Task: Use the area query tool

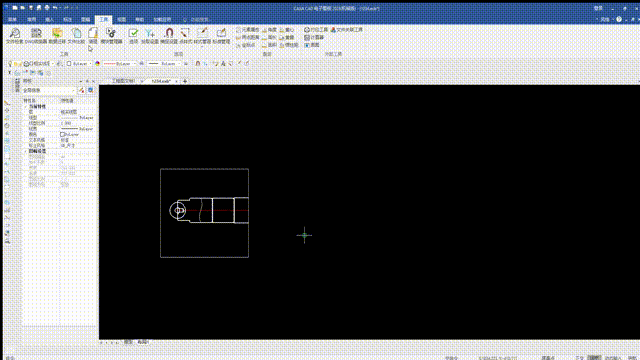Action: [x=269, y=45]
